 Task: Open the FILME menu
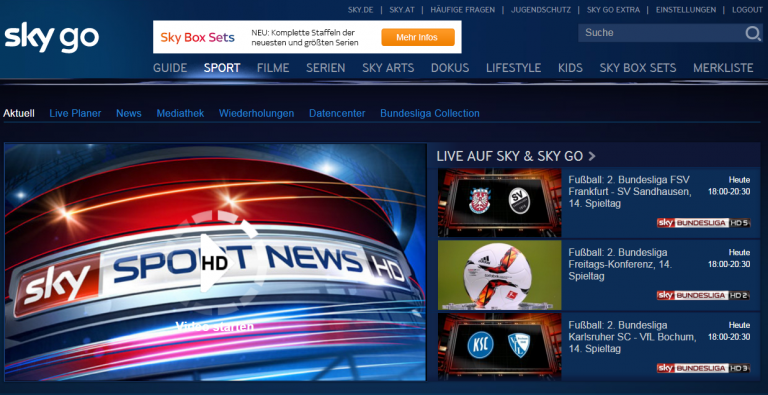[273, 68]
